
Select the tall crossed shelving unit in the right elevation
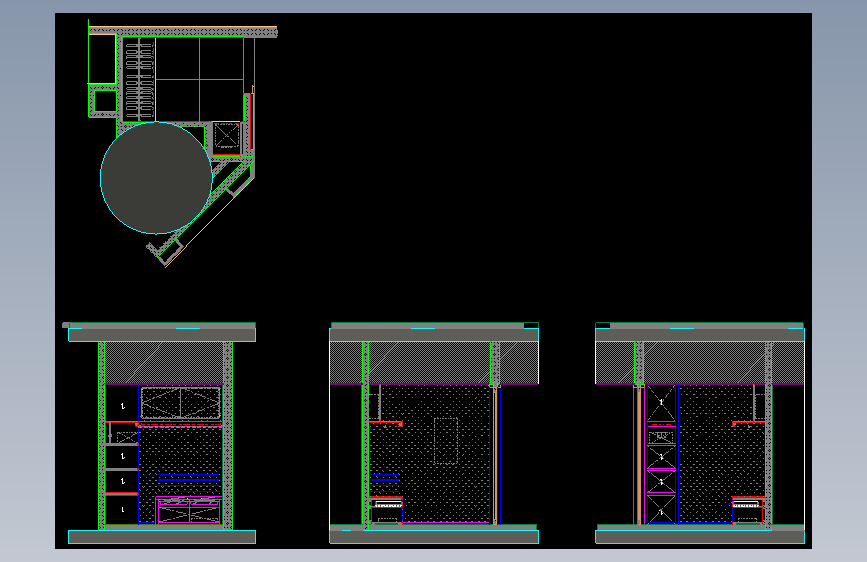[x=661, y=454]
